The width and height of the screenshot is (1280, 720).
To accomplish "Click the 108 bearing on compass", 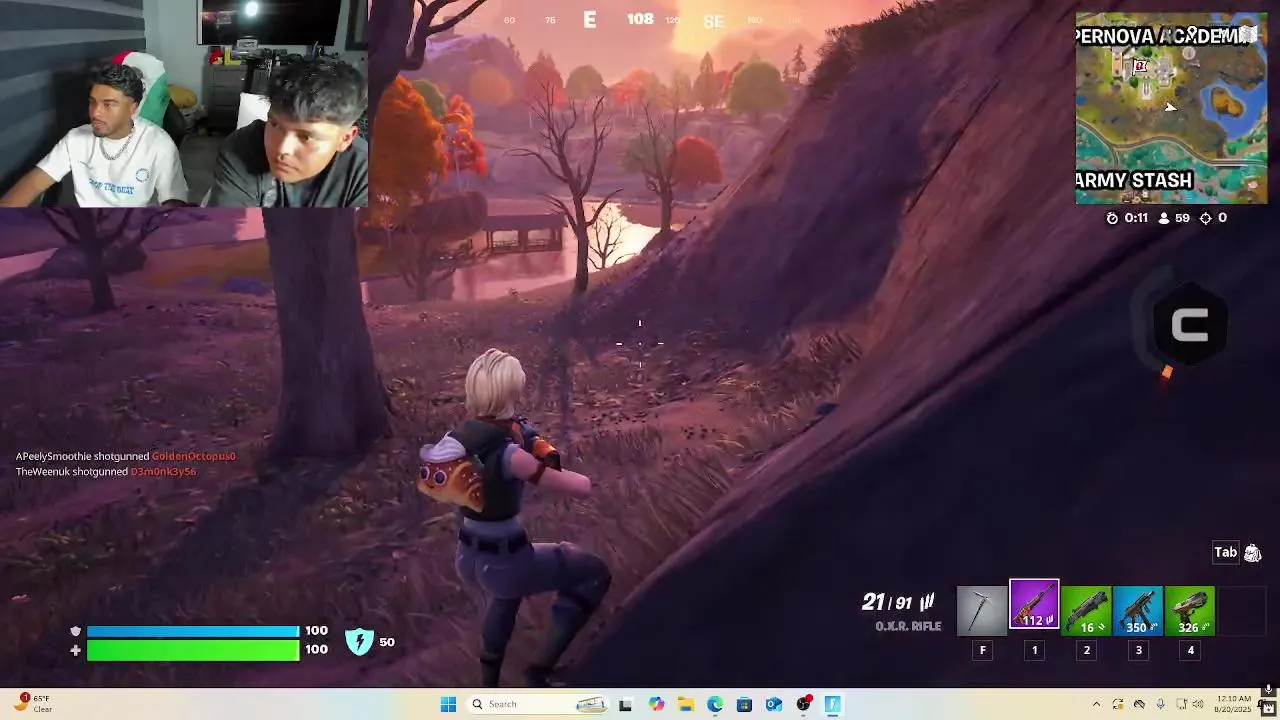I will coord(640,19).
